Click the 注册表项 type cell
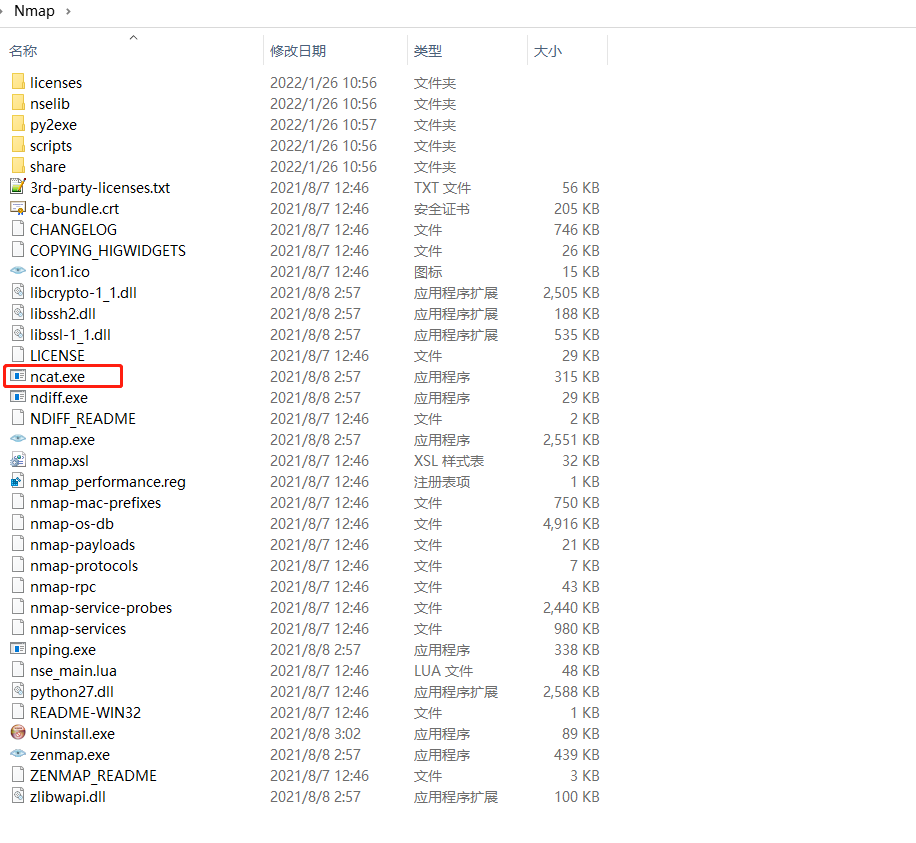Screen dimensions: 916x843 [x=442, y=482]
